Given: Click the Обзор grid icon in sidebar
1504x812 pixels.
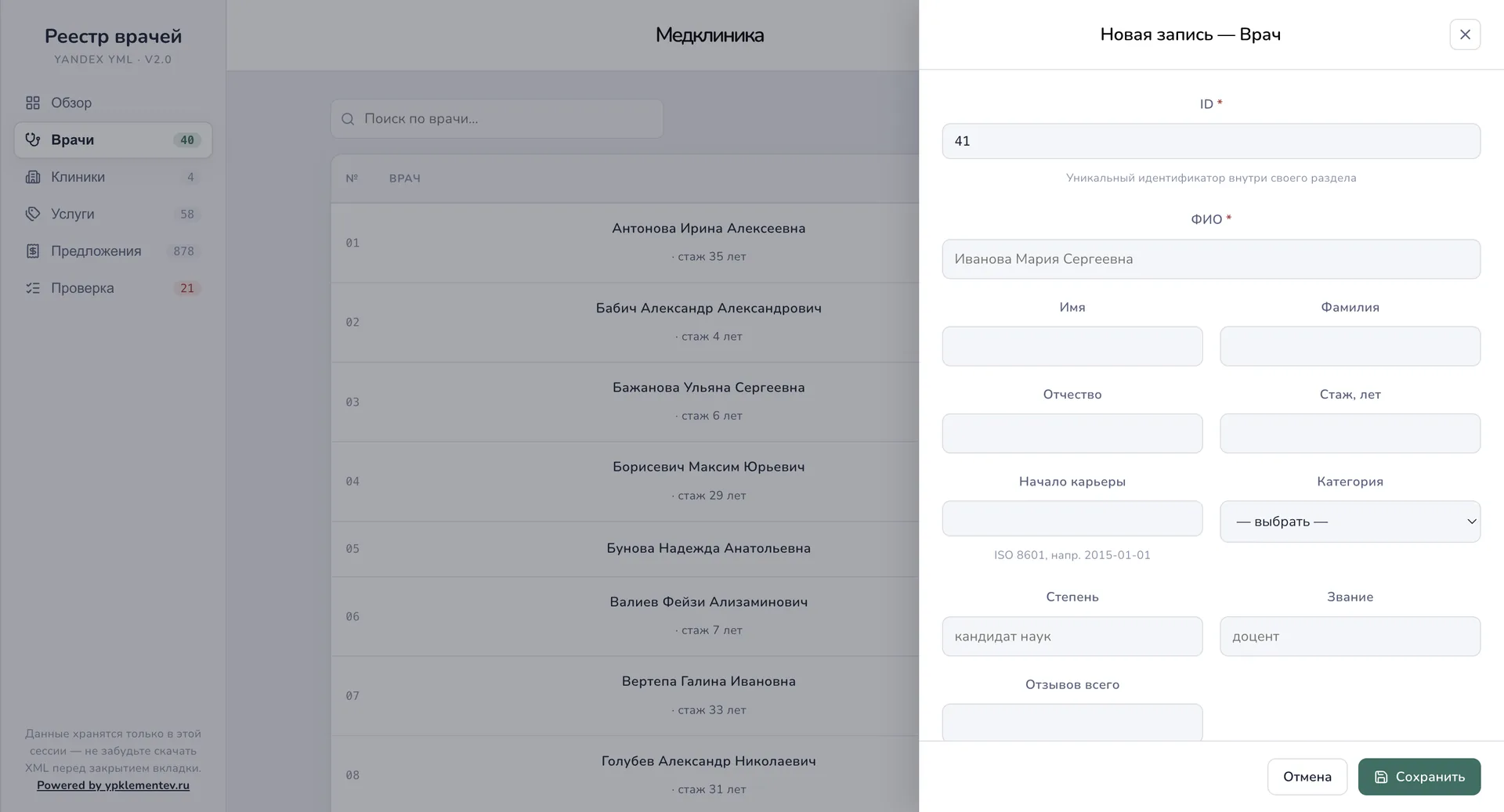Looking at the screenshot, I should coord(33,103).
